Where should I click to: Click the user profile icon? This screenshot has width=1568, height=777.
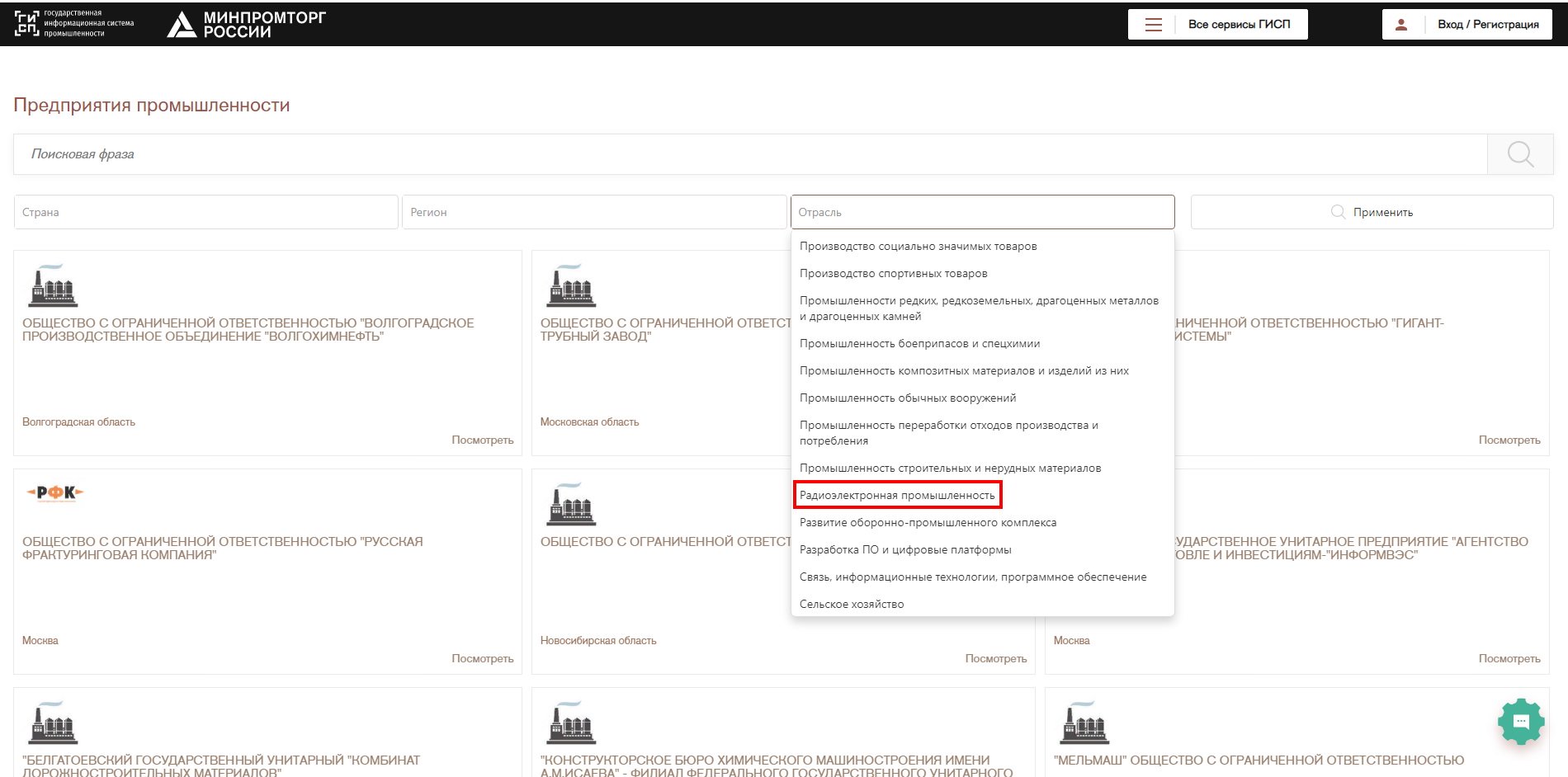click(x=1400, y=24)
